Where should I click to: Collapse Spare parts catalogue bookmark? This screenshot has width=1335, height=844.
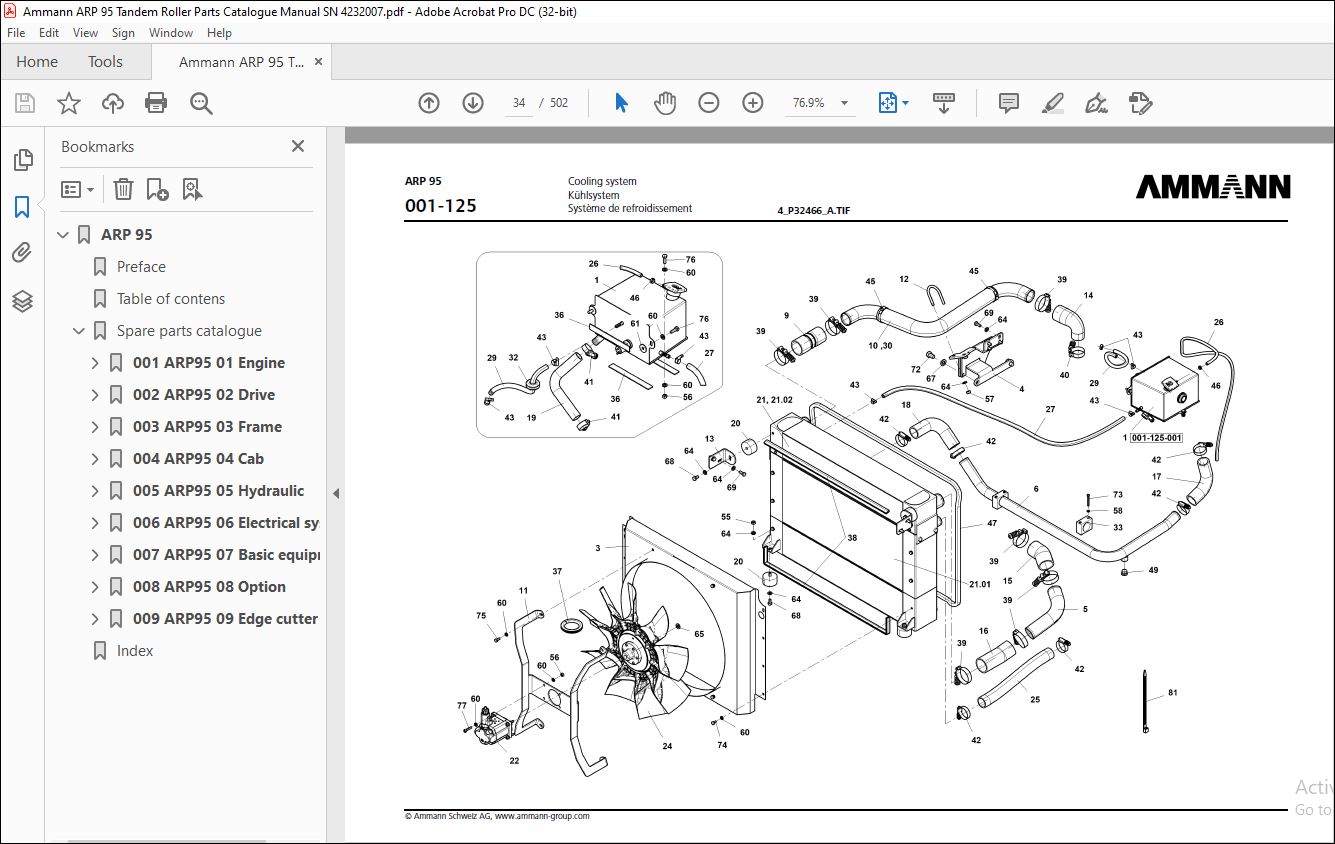79,331
